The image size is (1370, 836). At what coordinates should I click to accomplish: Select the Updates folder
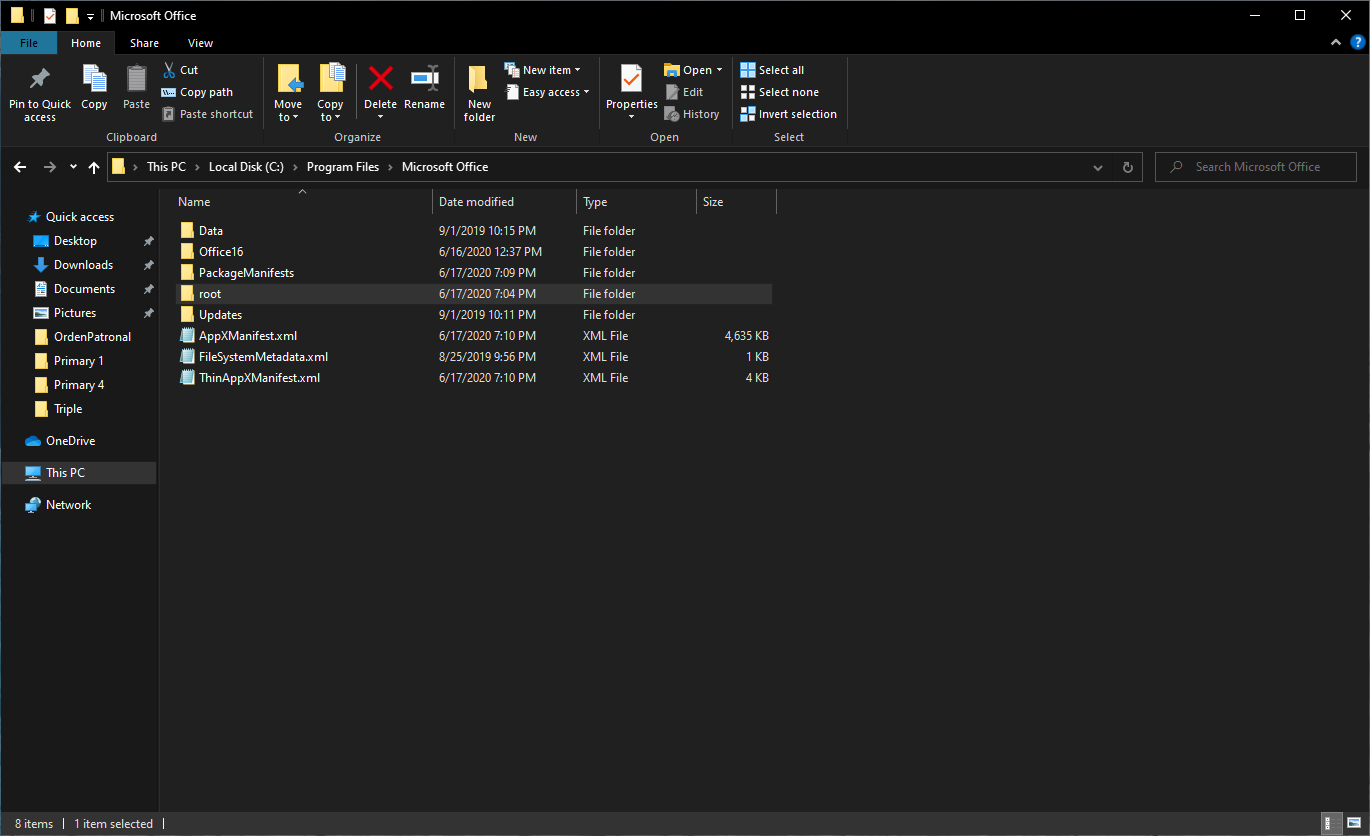474,315
